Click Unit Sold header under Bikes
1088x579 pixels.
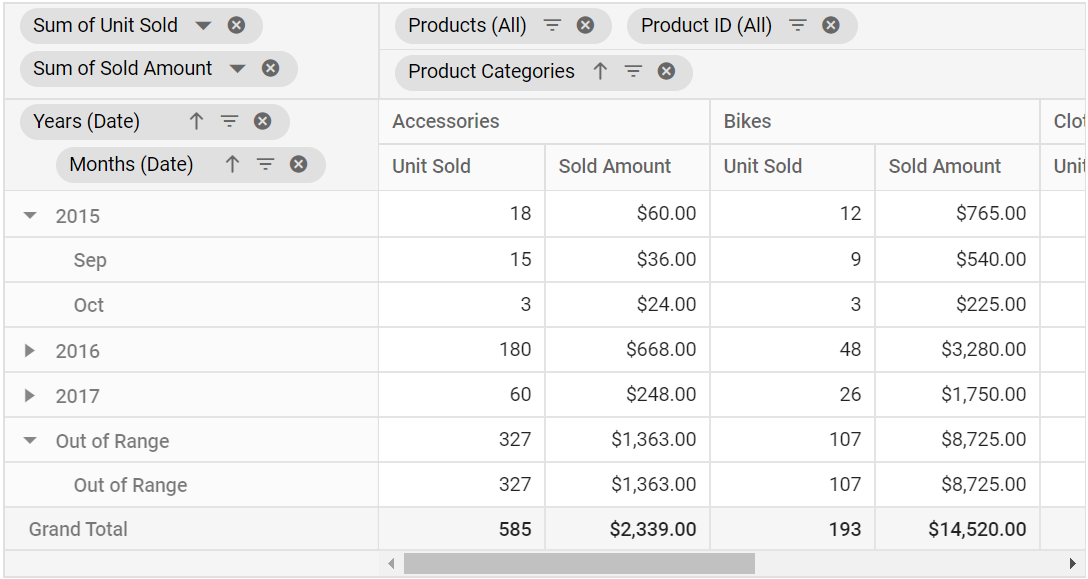[x=792, y=167]
